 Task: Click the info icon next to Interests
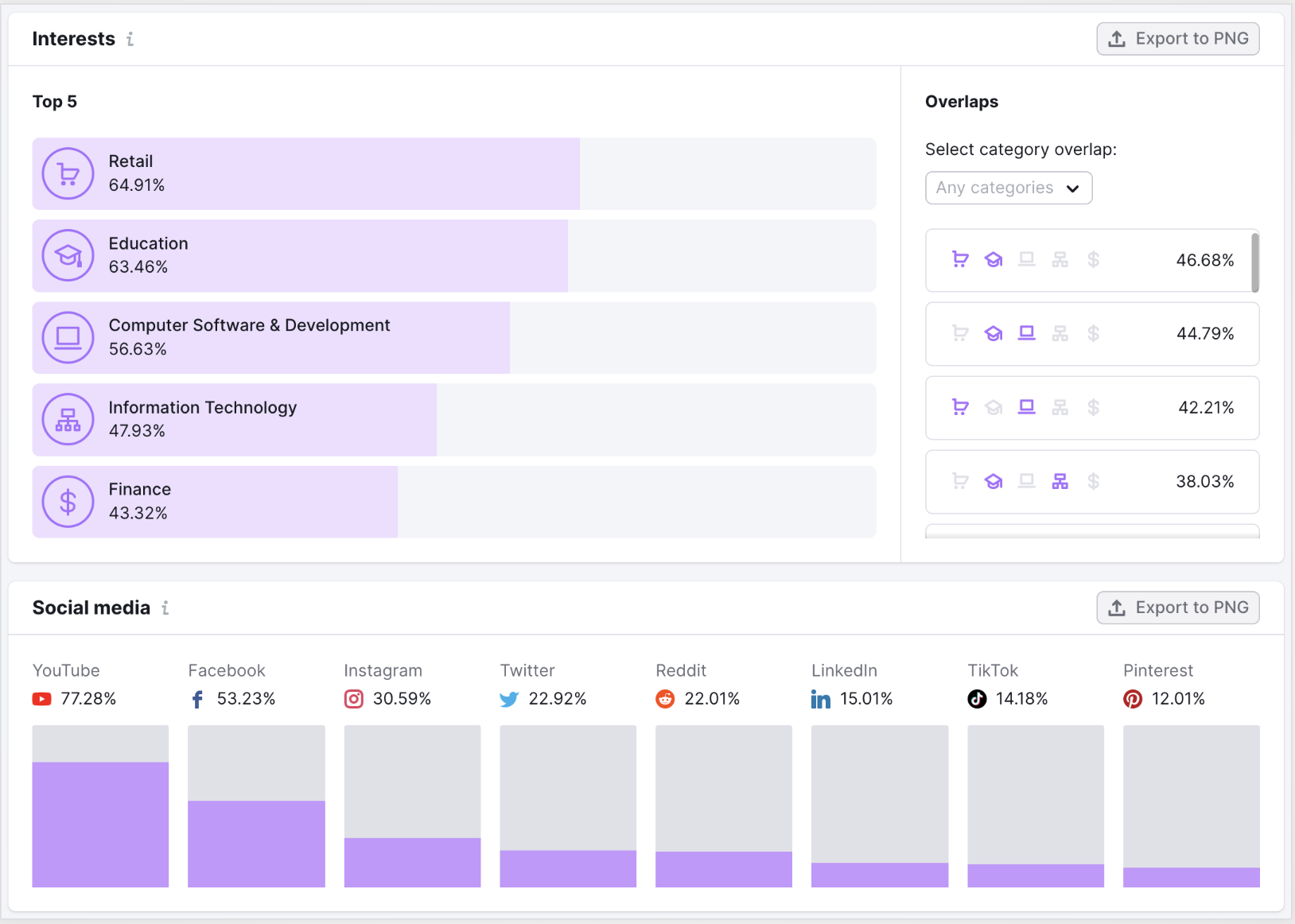(130, 39)
